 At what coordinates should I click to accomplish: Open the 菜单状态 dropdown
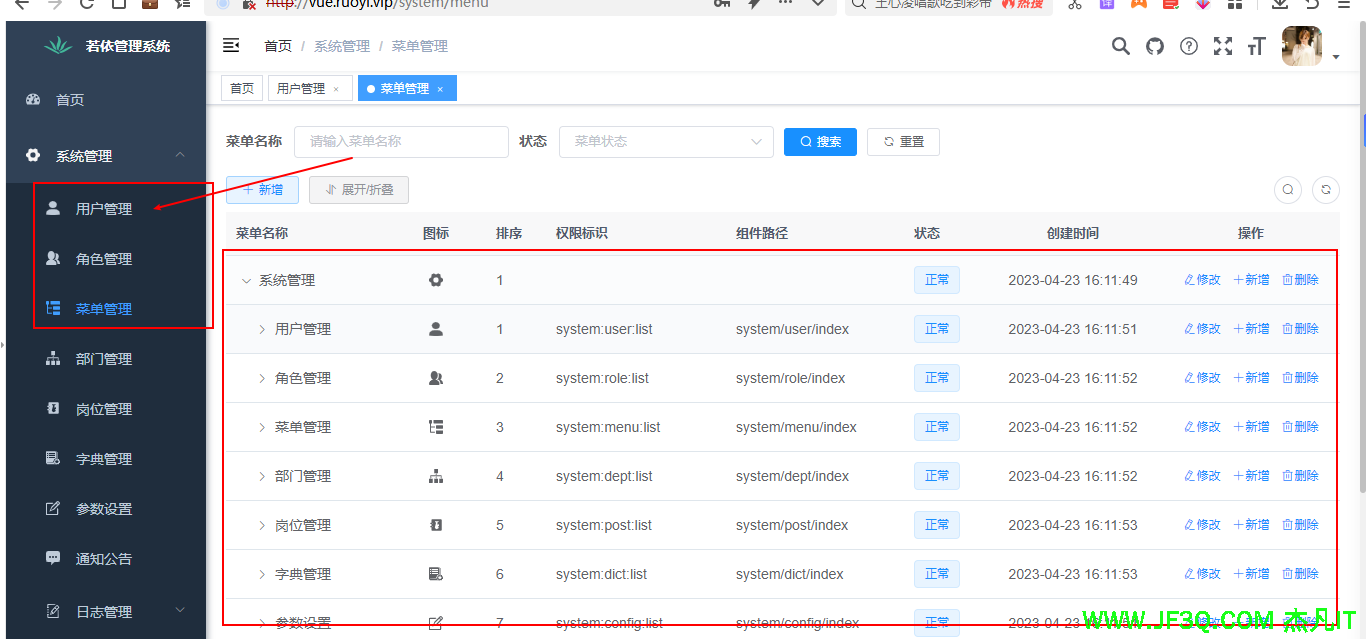[666, 141]
